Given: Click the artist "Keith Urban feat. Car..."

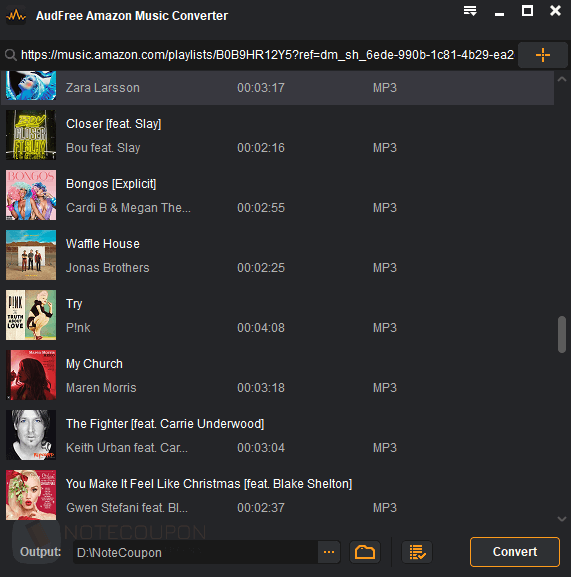Looking at the screenshot, I should point(127,448).
